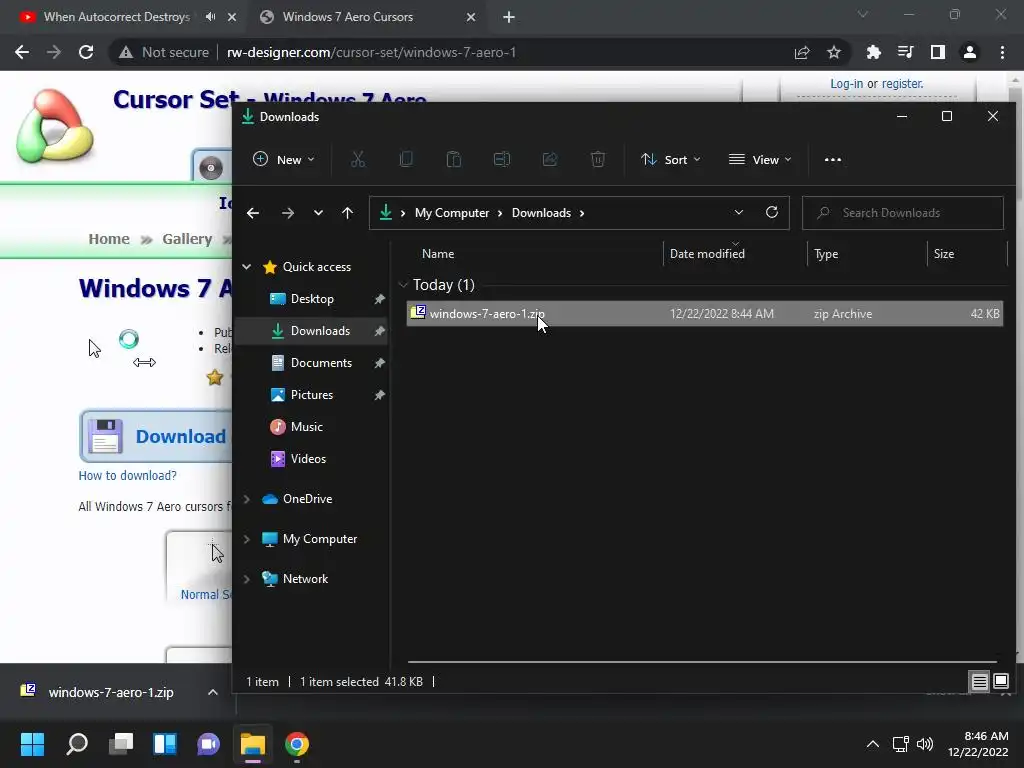Click the Share icon in Explorer toolbar
Viewport: 1024px width, 768px height.
[x=550, y=159]
